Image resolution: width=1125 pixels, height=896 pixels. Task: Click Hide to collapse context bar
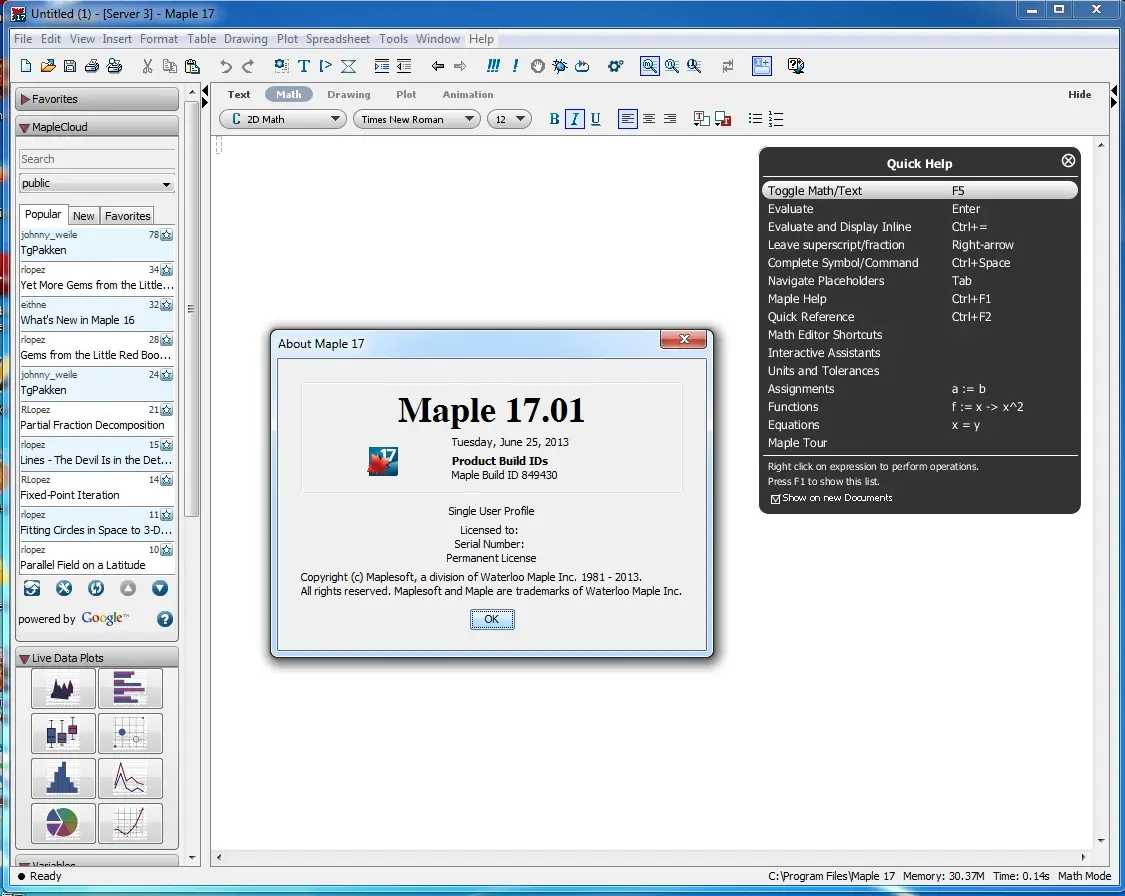pyautogui.click(x=1079, y=94)
